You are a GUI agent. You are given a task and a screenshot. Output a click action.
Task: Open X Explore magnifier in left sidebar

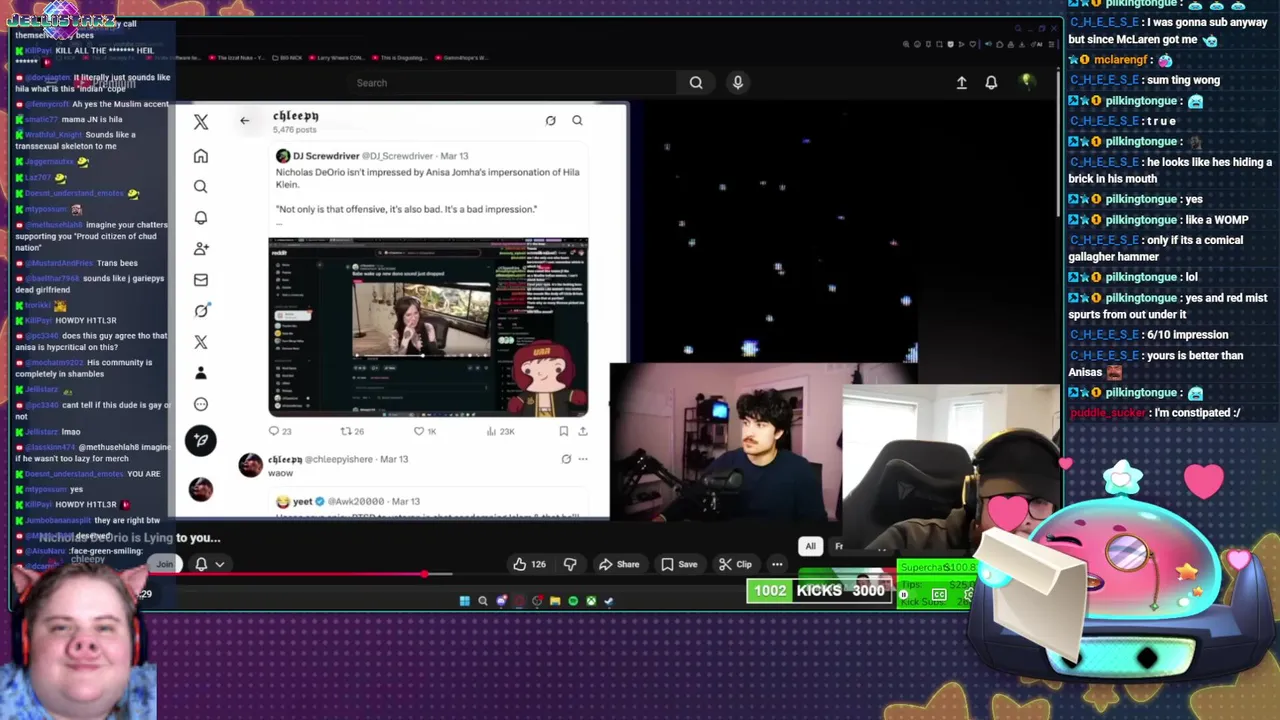pyautogui.click(x=201, y=186)
